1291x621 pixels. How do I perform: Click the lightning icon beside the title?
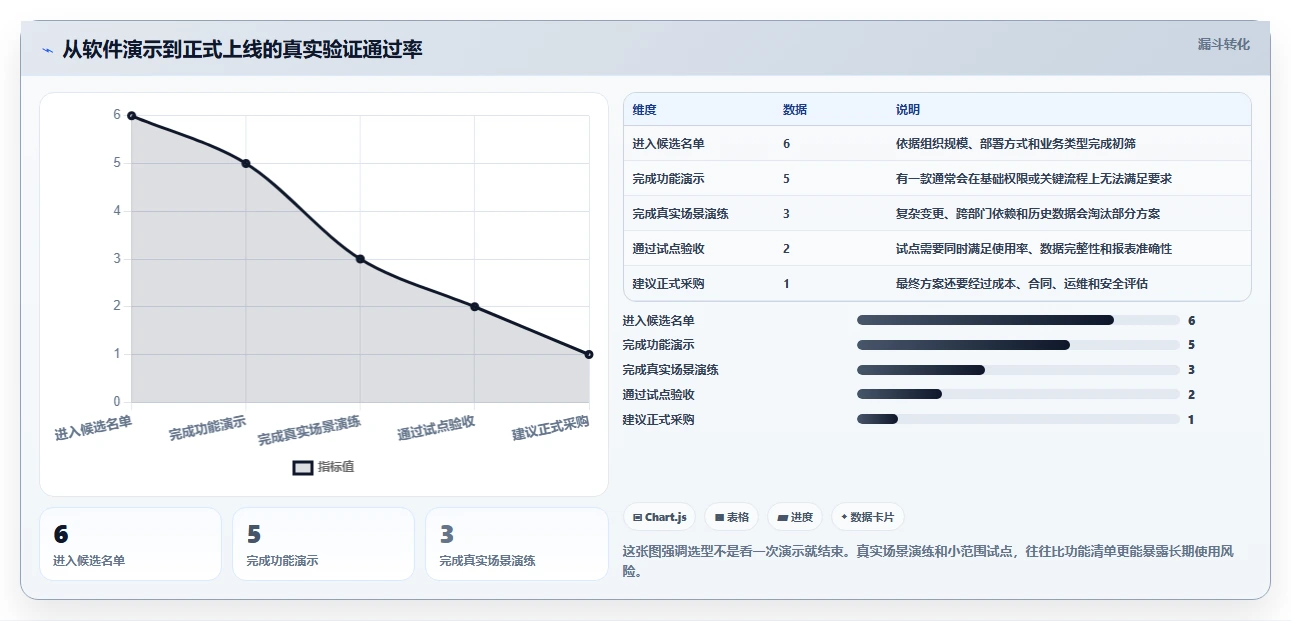pyautogui.click(x=47, y=50)
